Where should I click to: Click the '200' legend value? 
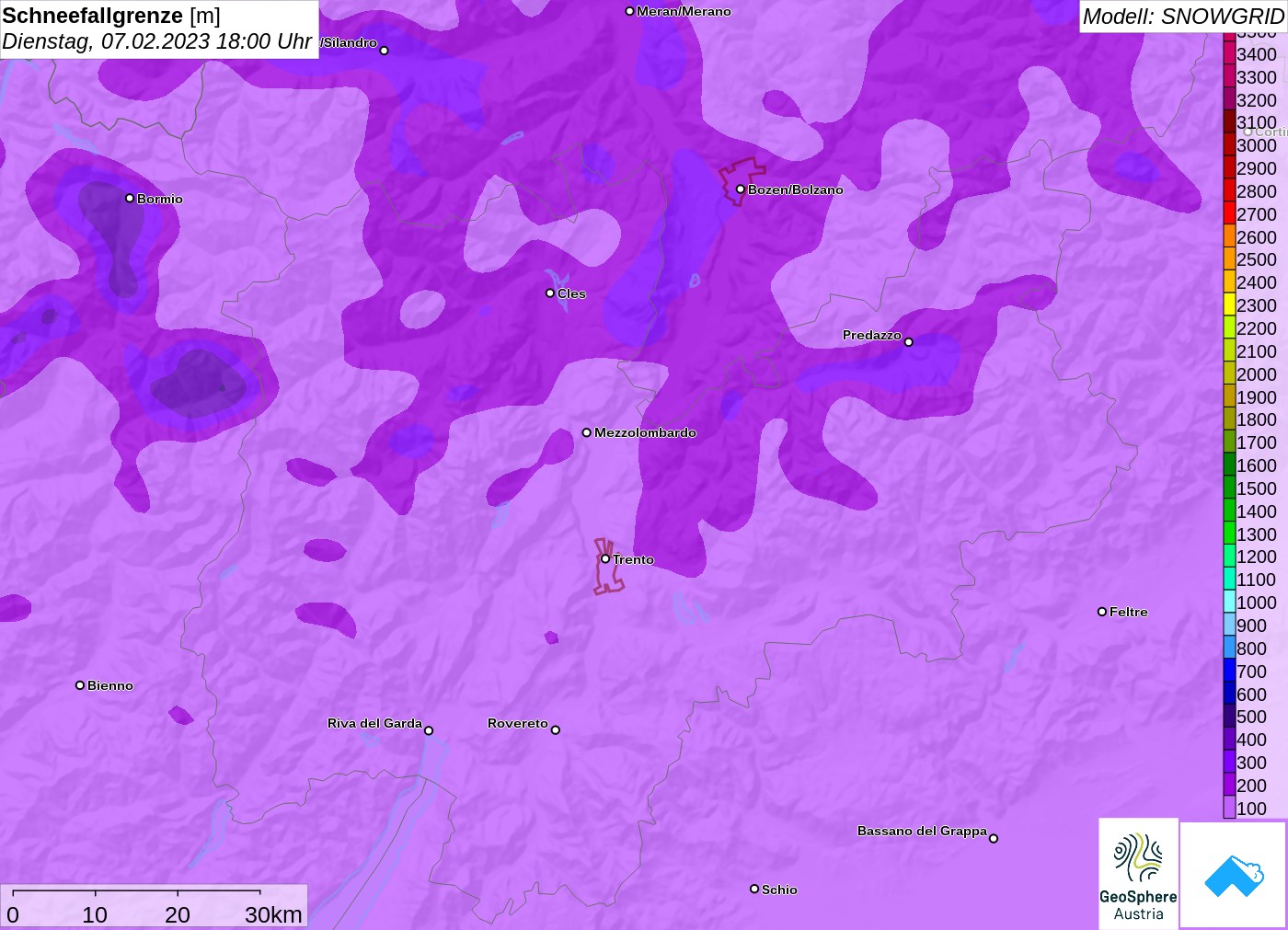tap(1251, 786)
